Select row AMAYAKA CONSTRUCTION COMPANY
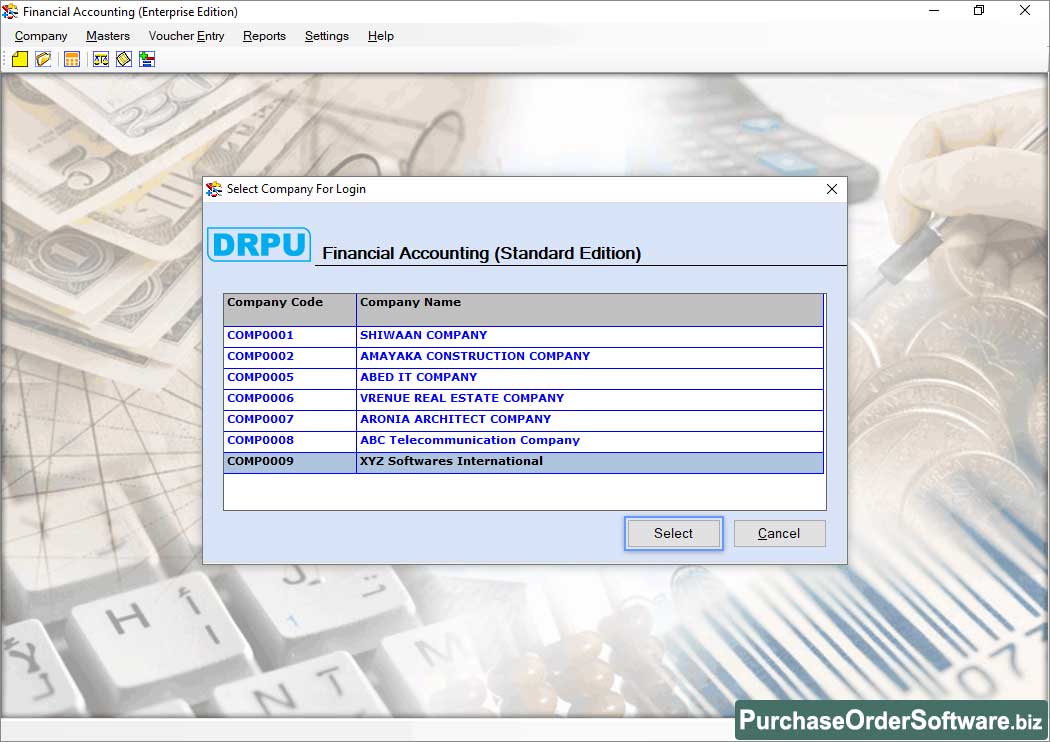The width and height of the screenshot is (1050, 742). pyautogui.click(x=524, y=358)
